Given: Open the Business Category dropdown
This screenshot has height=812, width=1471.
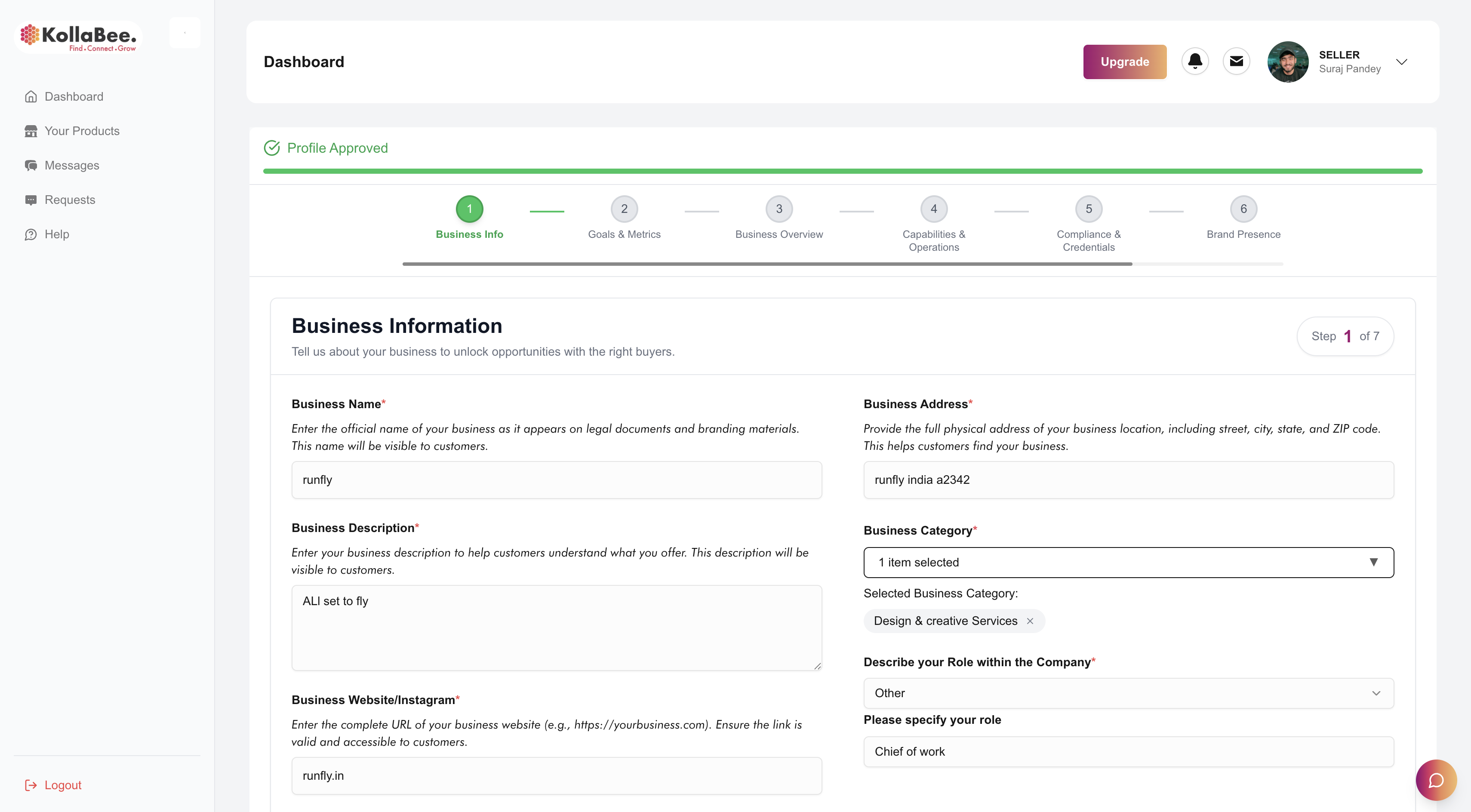Looking at the screenshot, I should (x=1128, y=563).
